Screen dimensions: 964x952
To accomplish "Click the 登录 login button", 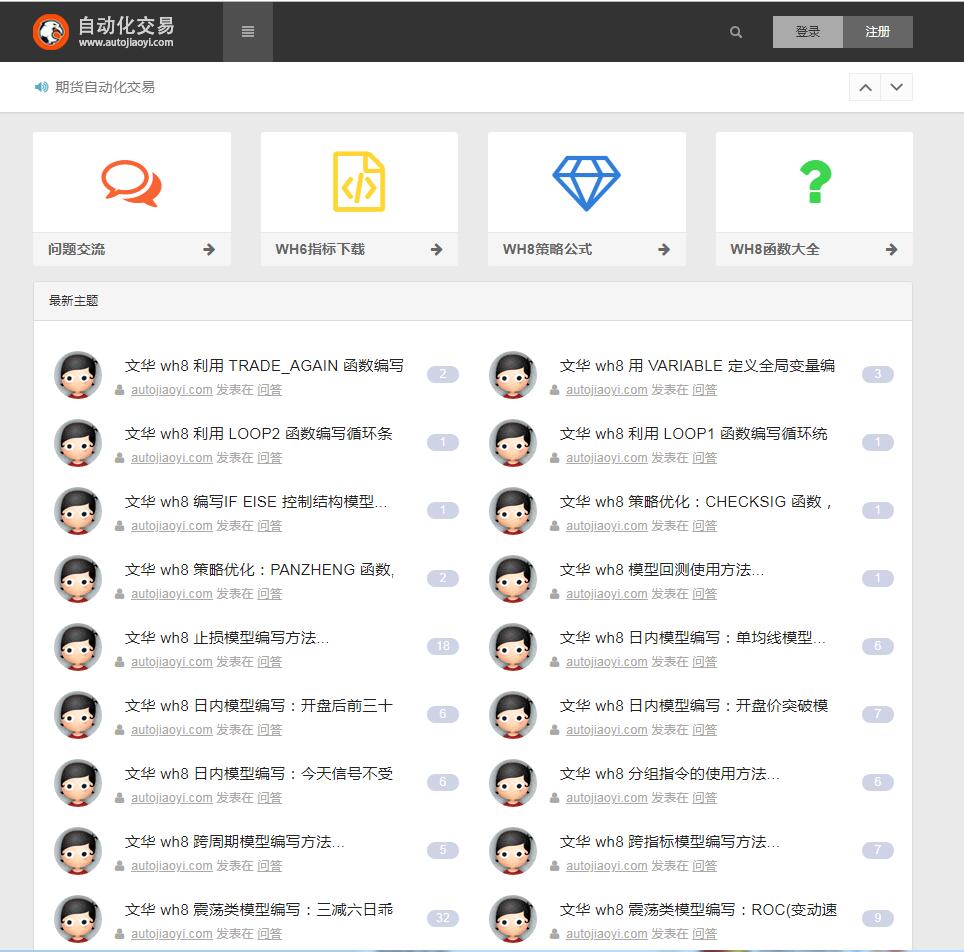I will pyautogui.click(x=807, y=32).
